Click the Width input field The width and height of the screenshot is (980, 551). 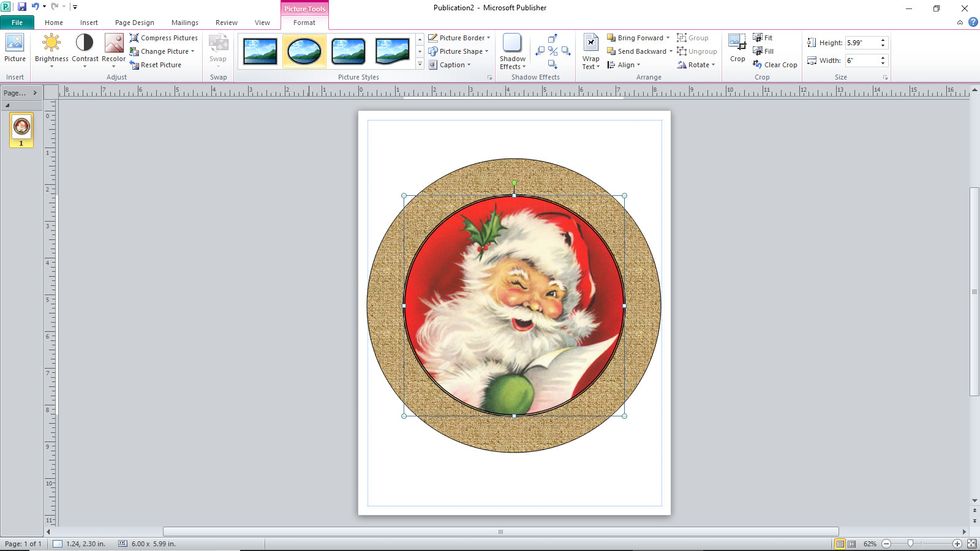(862, 61)
